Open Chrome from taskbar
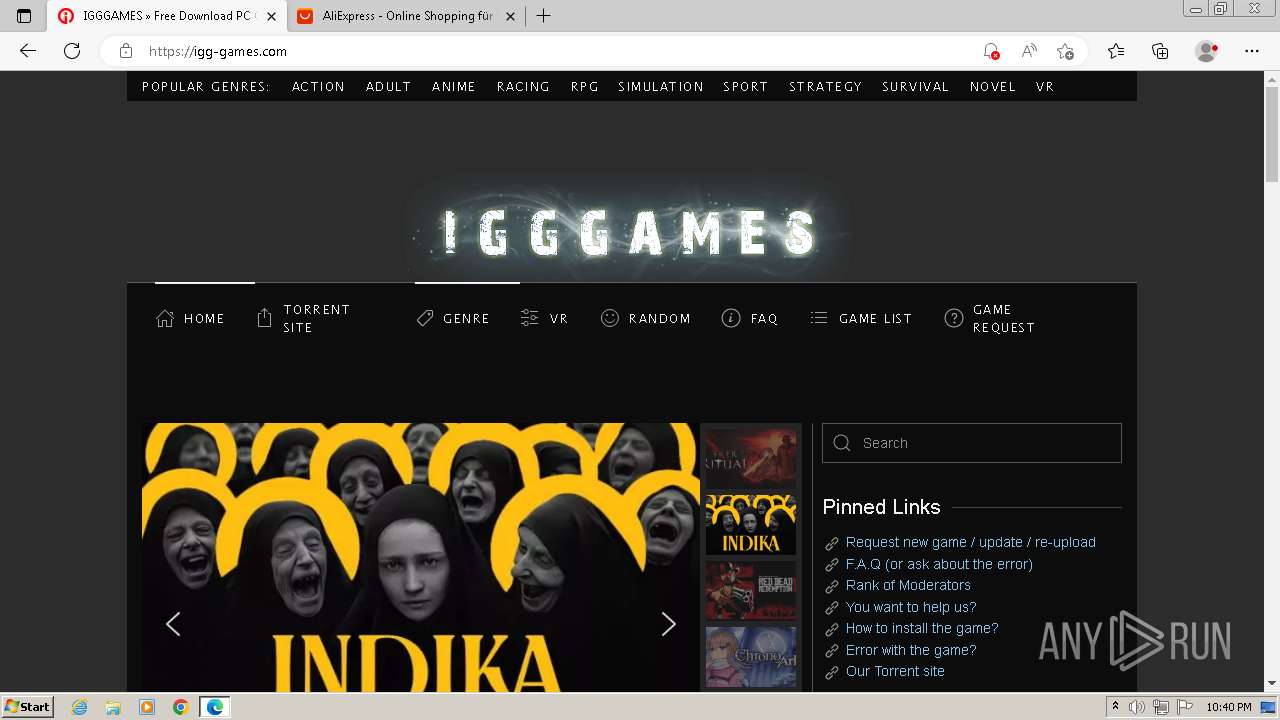 180,707
